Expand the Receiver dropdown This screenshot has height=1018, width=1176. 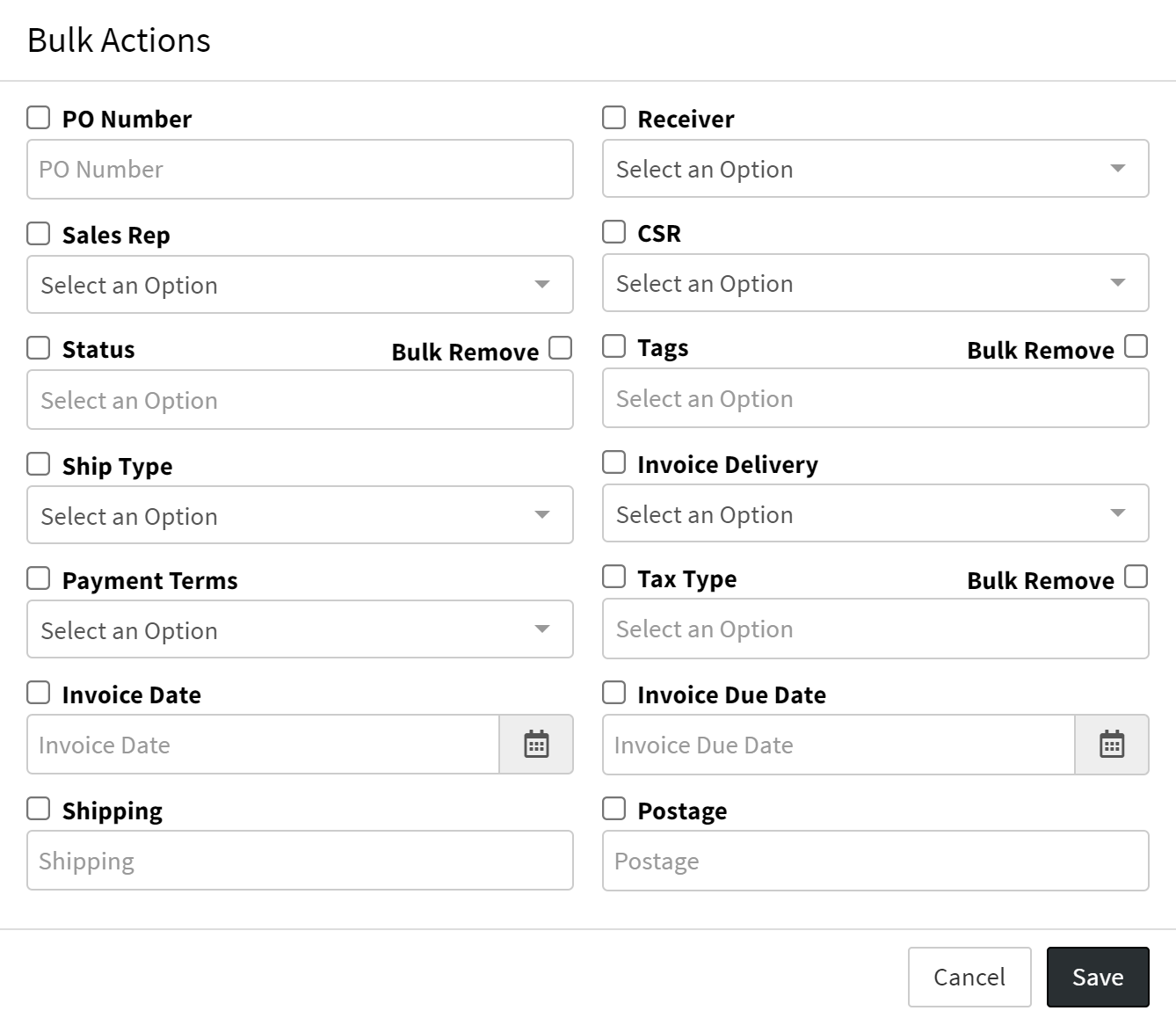(875, 169)
